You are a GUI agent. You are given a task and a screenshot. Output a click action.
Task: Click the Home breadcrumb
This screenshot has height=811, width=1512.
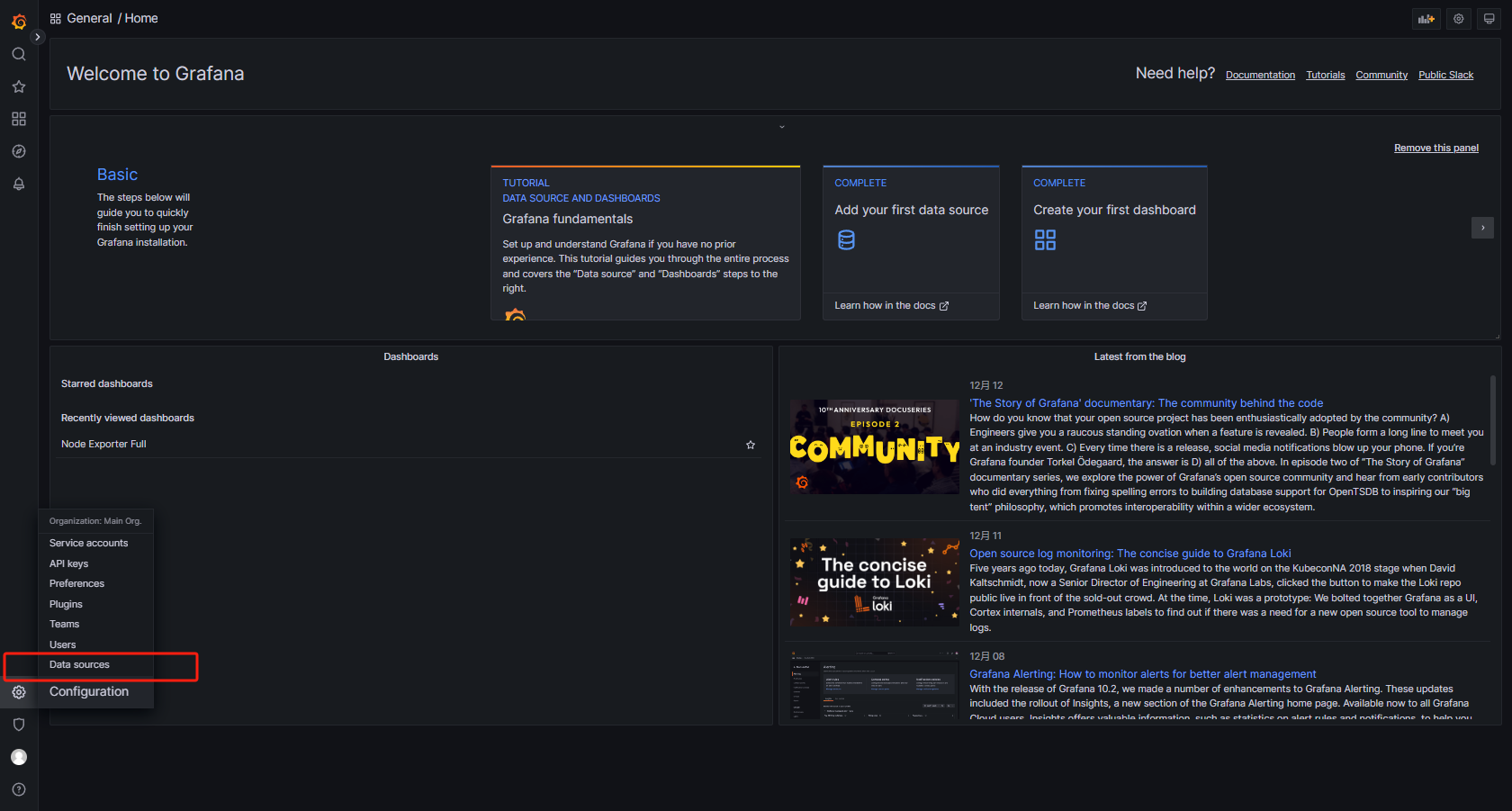(141, 18)
